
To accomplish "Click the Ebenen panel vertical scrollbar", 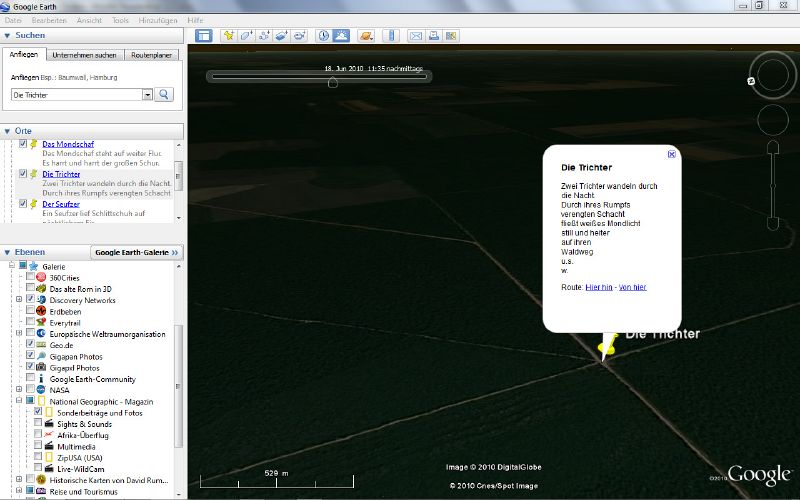I will pos(179,380).
